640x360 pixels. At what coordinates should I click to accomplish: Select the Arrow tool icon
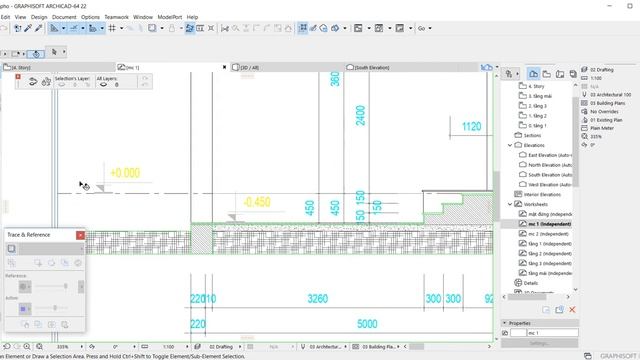point(54,52)
